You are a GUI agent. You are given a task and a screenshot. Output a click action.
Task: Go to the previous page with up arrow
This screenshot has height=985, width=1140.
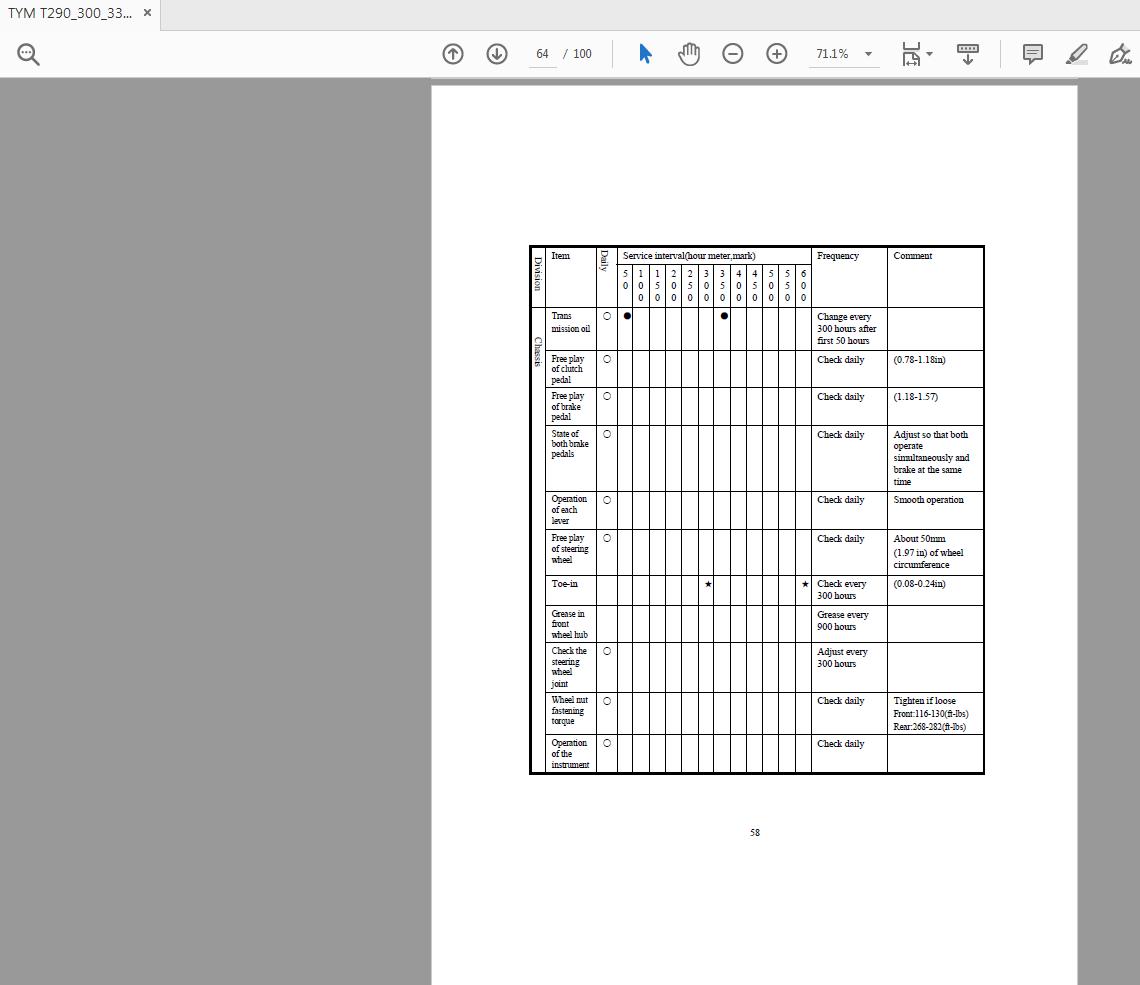[x=453, y=54]
